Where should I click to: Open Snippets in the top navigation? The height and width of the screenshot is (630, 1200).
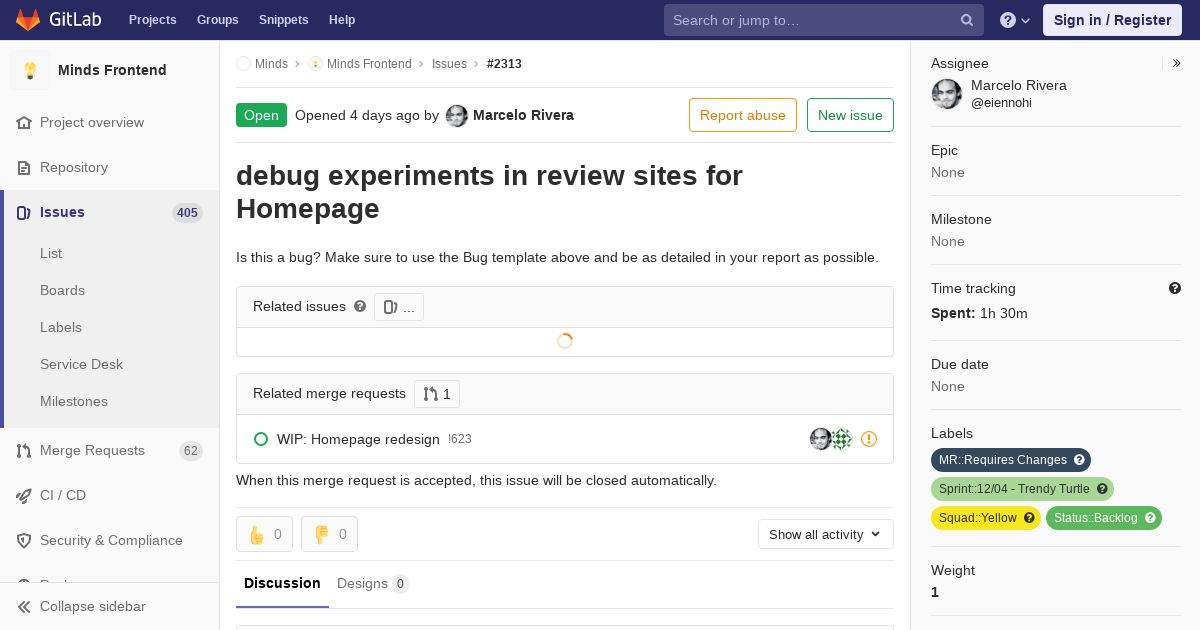coord(284,20)
